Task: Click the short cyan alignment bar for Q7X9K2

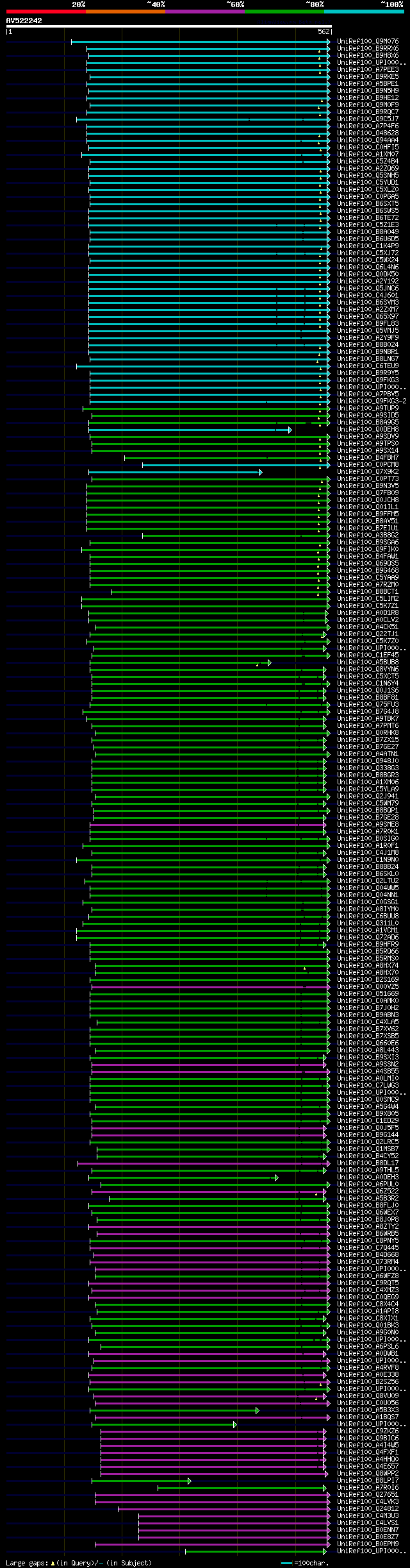Action: [175, 472]
